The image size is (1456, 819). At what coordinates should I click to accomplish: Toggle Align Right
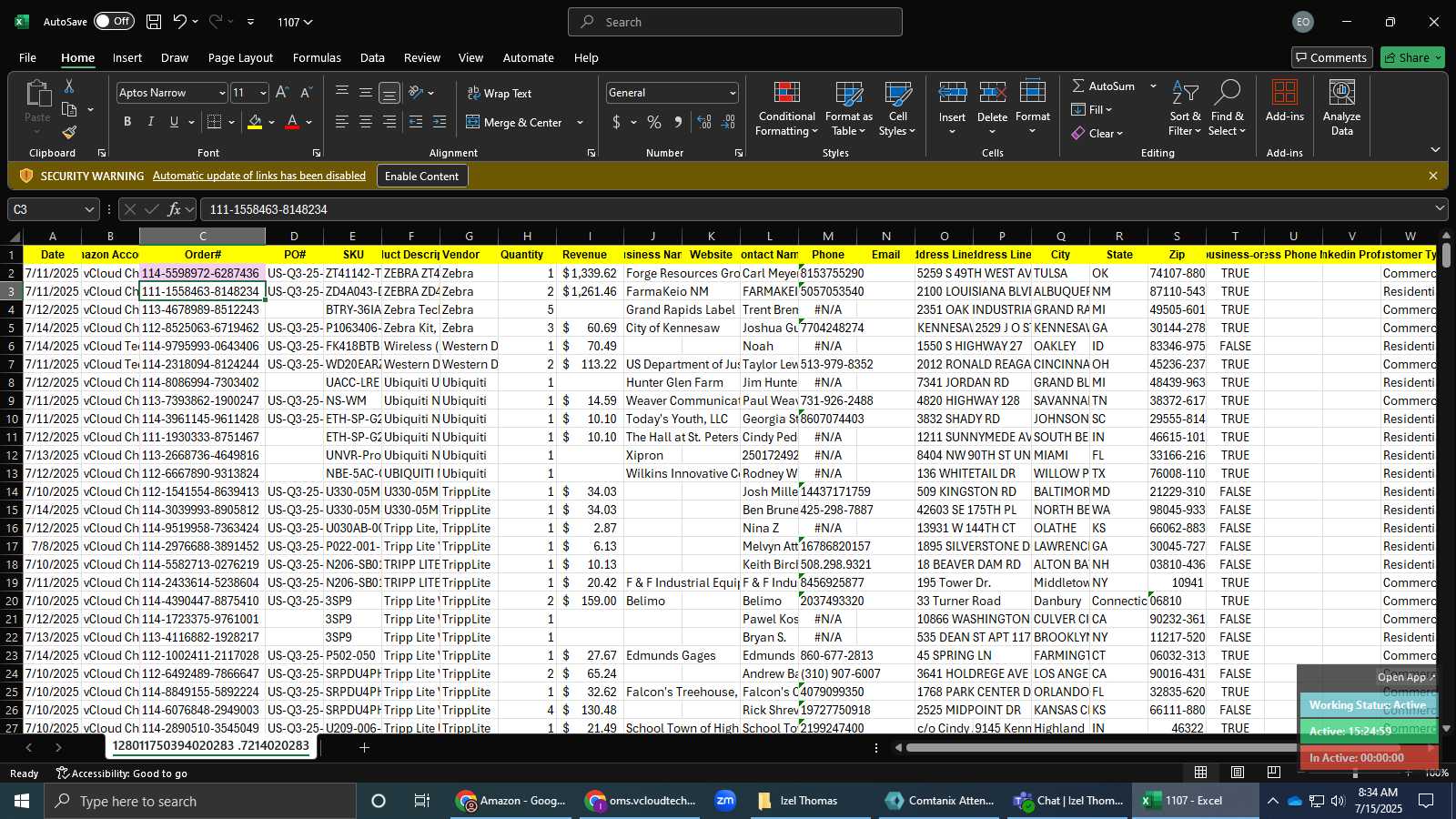(389, 122)
